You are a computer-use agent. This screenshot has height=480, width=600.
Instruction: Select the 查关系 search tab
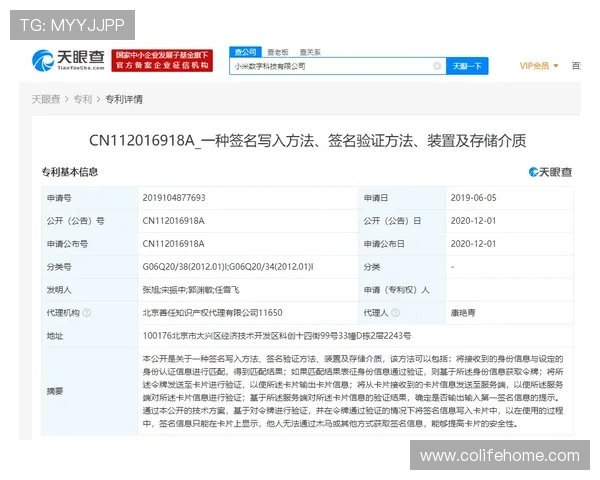pos(310,52)
